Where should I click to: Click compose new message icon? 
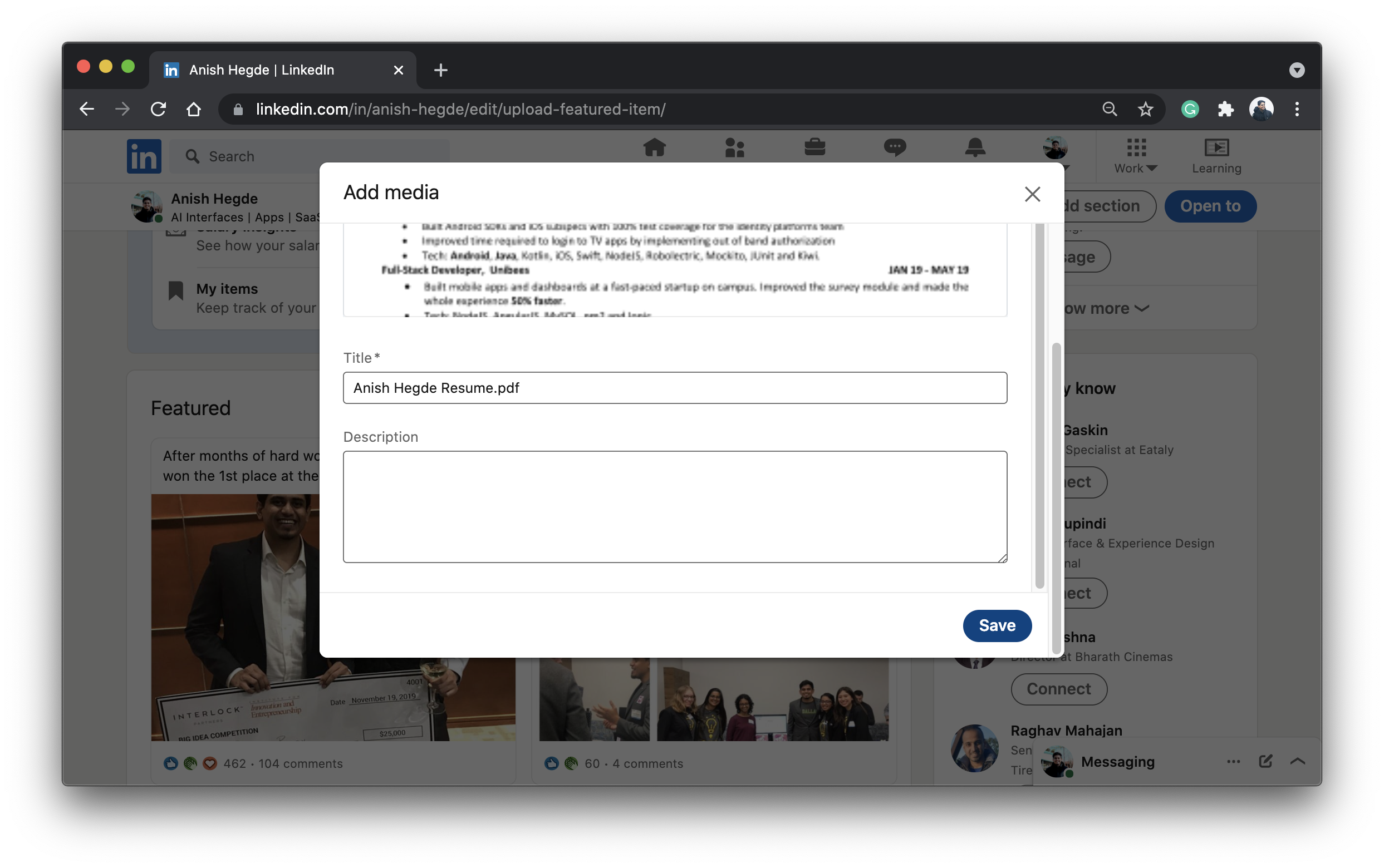pos(1265,761)
